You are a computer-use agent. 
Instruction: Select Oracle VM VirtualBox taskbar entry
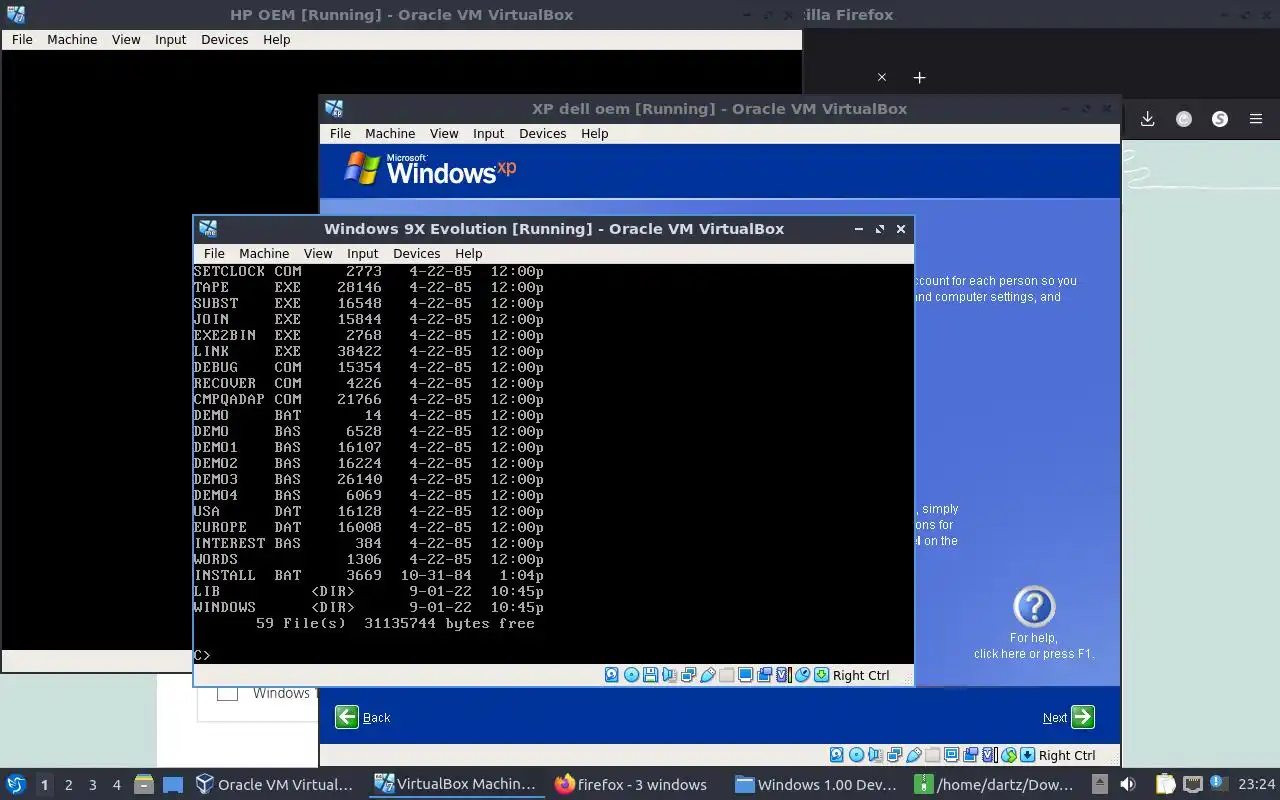[x=274, y=784]
